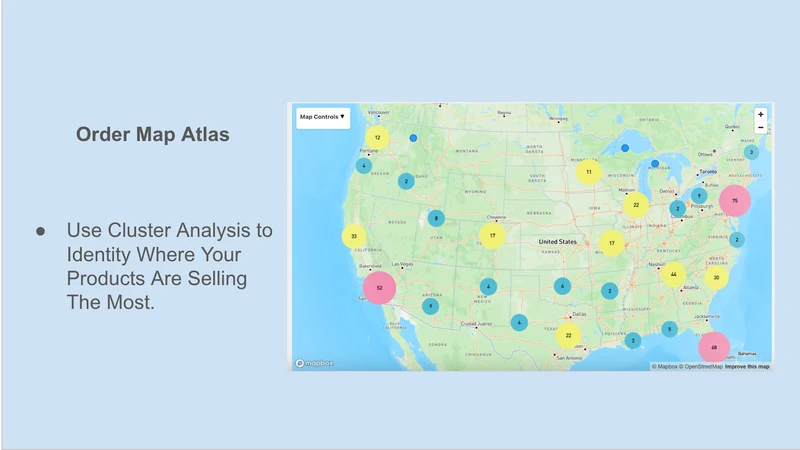The width and height of the screenshot is (800, 450).
Task: Click the Dallas city label
Action: 579,314
